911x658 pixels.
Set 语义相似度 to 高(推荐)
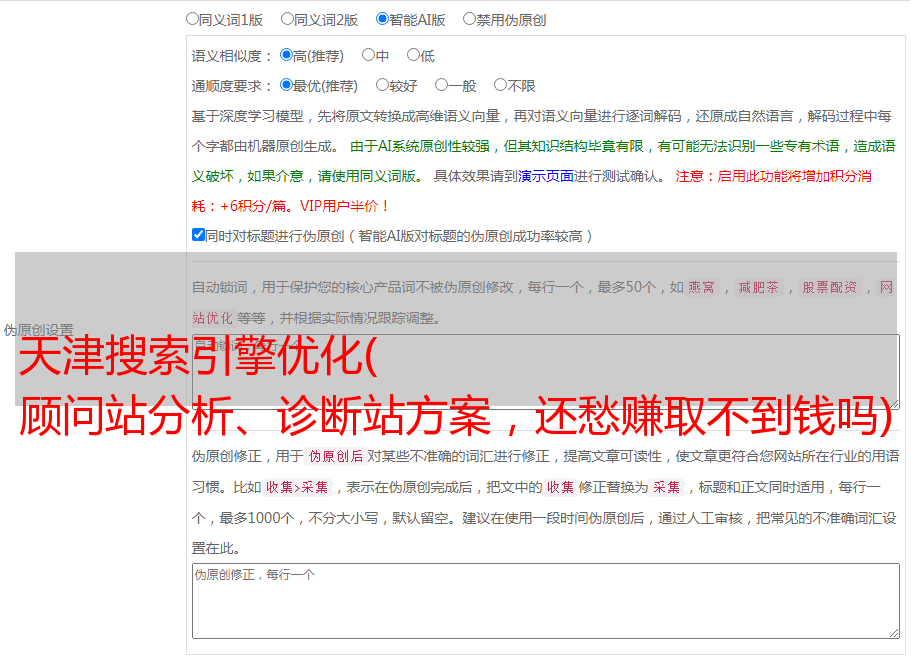coord(286,55)
